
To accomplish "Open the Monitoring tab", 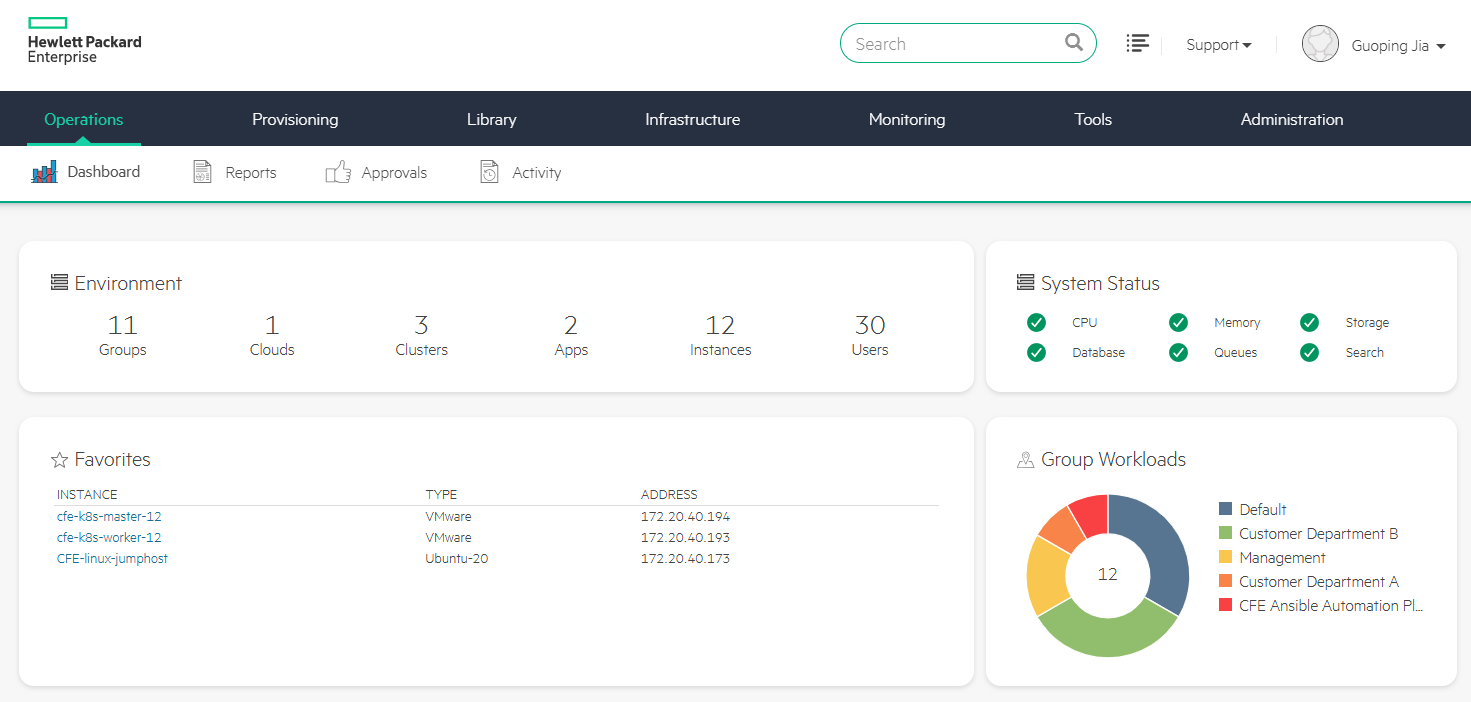I will (906, 118).
